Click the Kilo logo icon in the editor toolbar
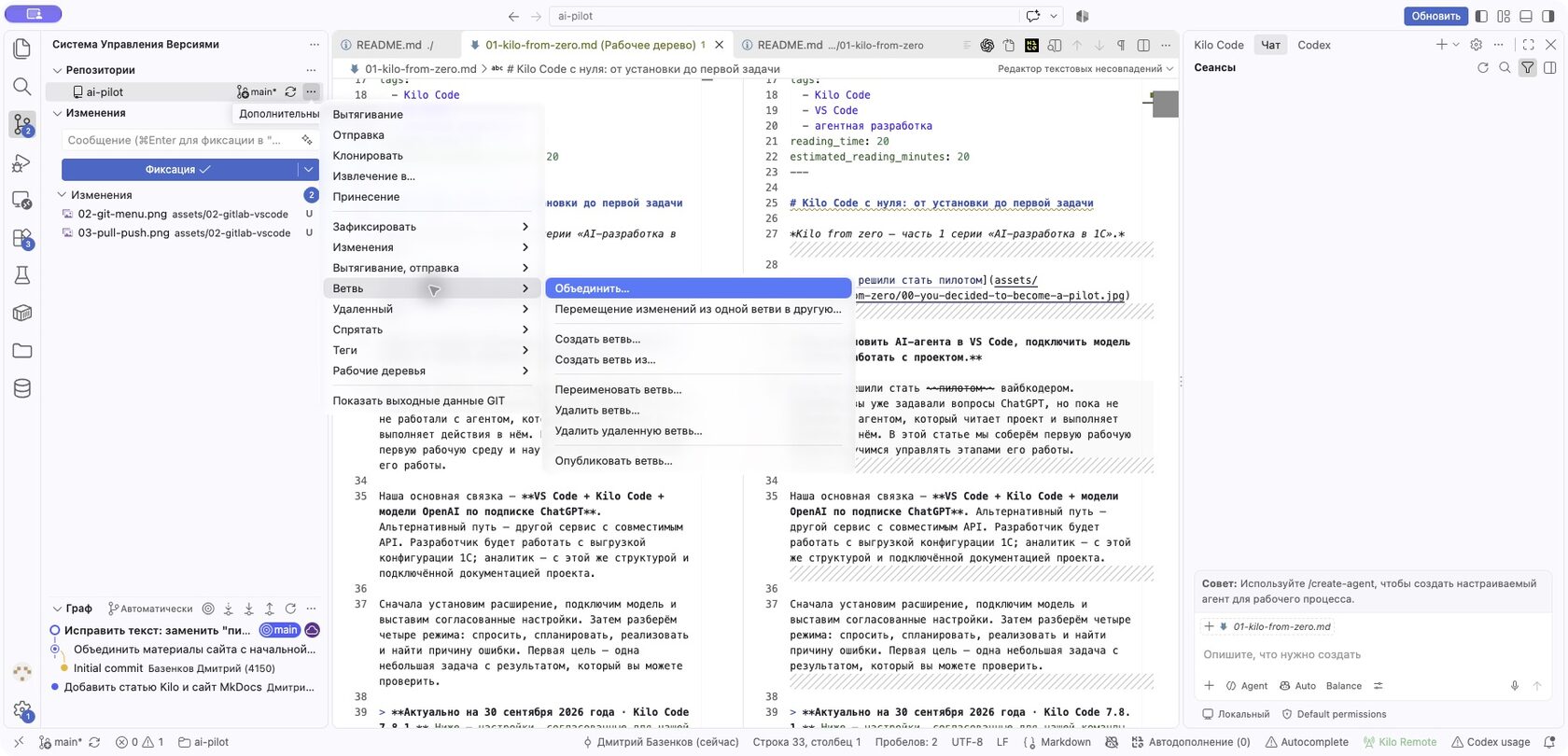 click(1031, 45)
